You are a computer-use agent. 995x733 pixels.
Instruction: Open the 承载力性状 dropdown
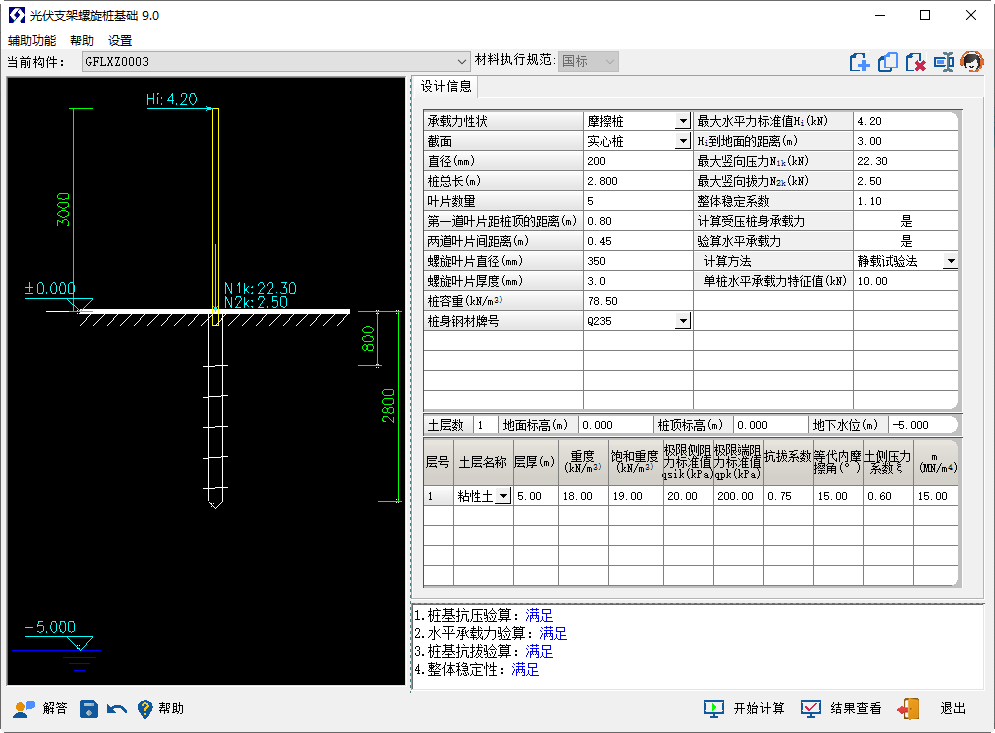click(x=683, y=122)
